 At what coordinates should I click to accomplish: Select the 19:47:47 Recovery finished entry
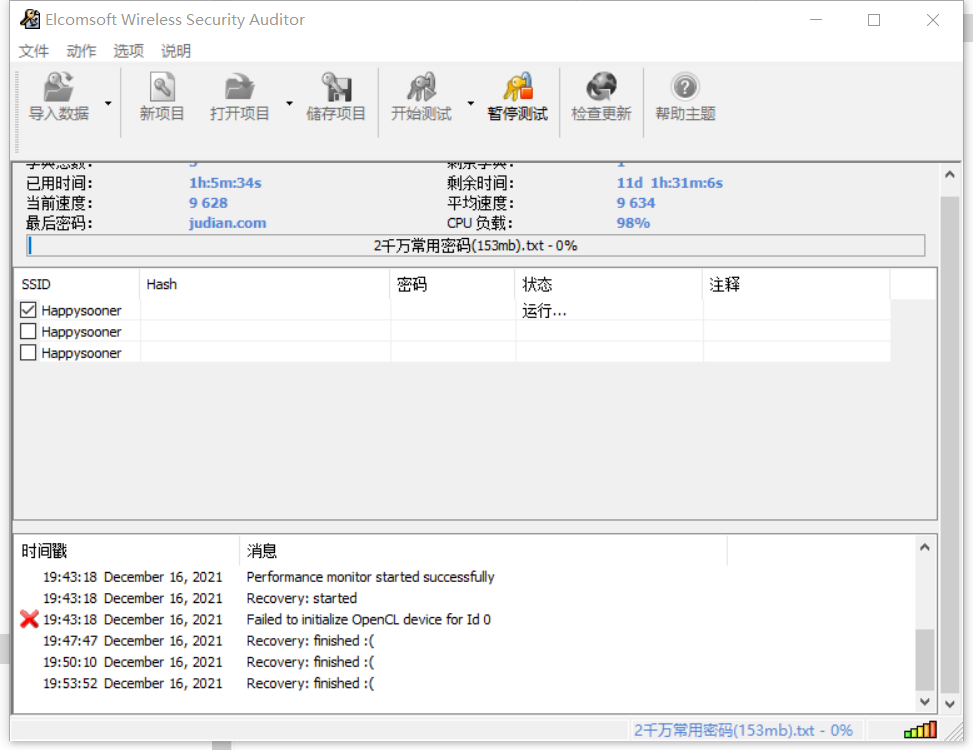pos(310,640)
